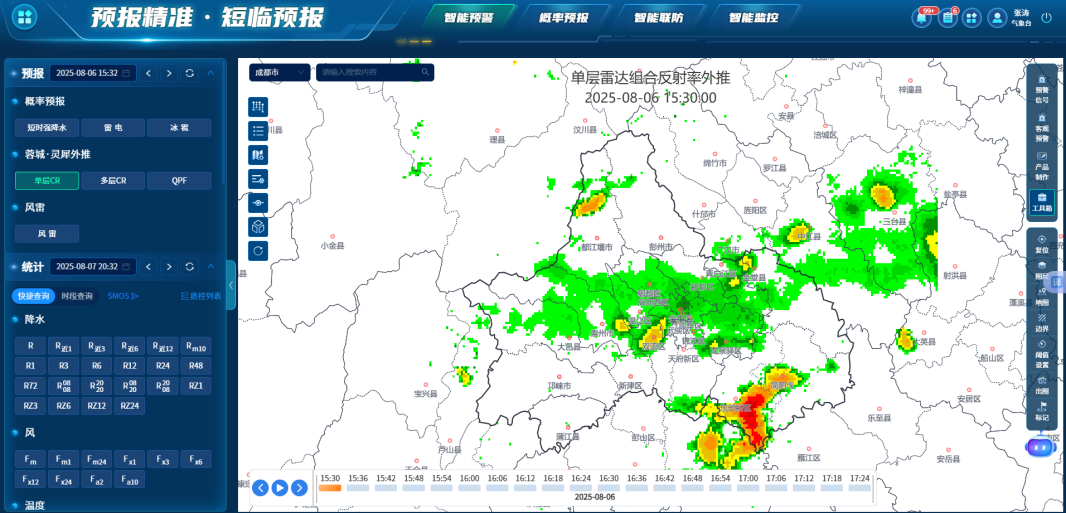Collapse the 预报 section with chevron
Viewport: 1066px width, 513px height.
click(211, 73)
